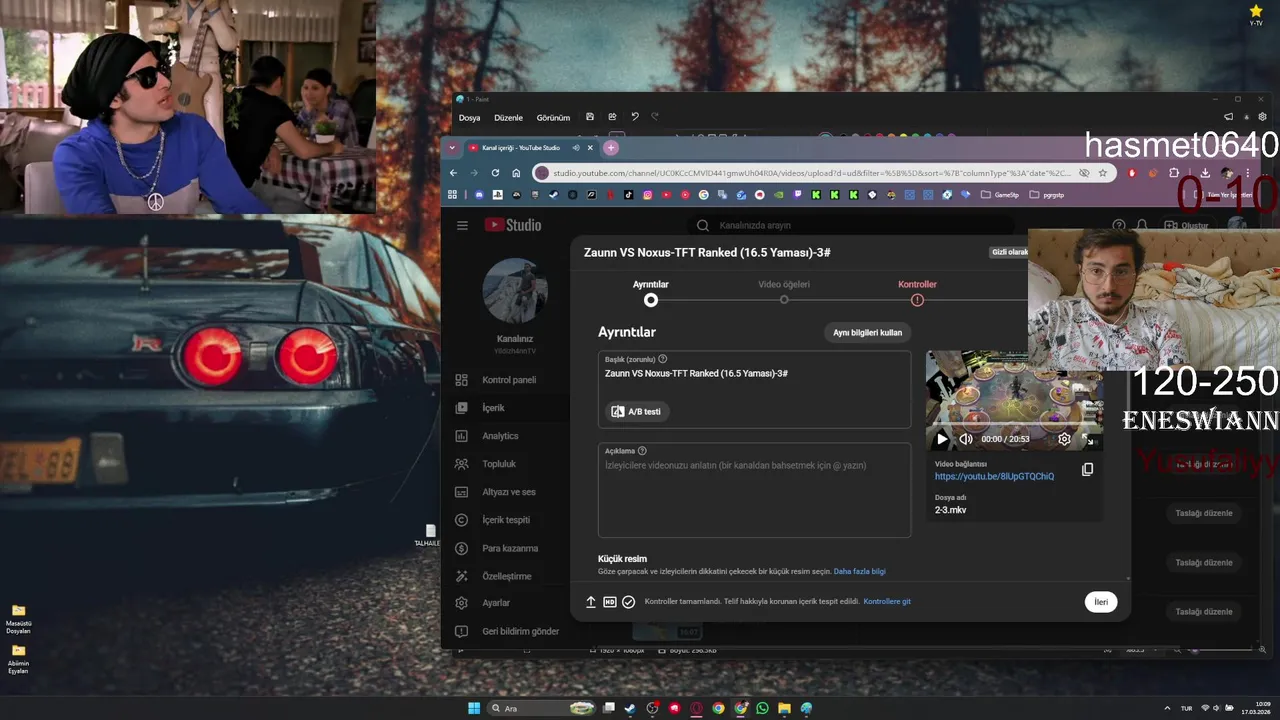
Task: Open İçerik tespiti in sidebar
Action: (x=505, y=520)
